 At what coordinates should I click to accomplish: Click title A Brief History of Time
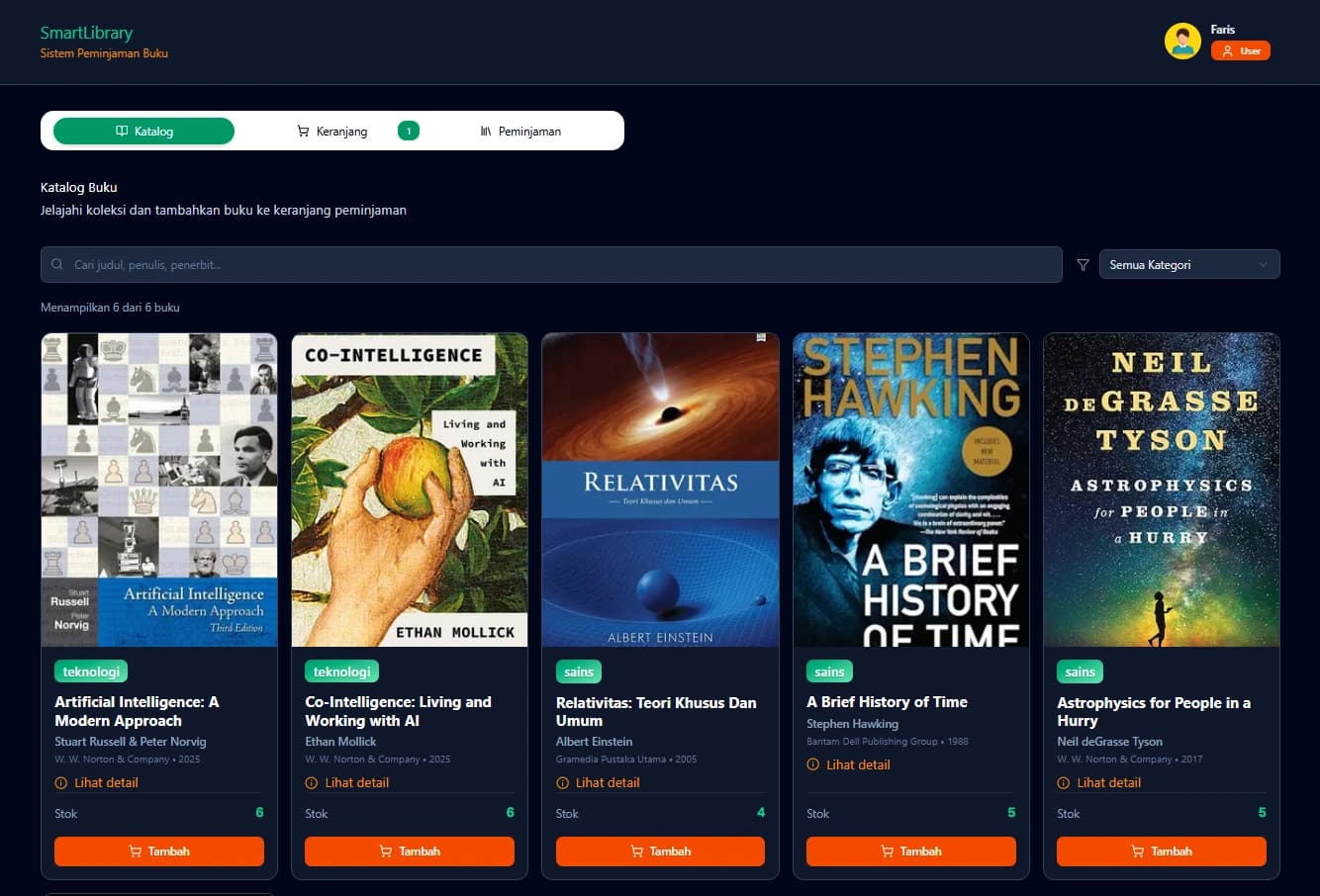(x=887, y=702)
